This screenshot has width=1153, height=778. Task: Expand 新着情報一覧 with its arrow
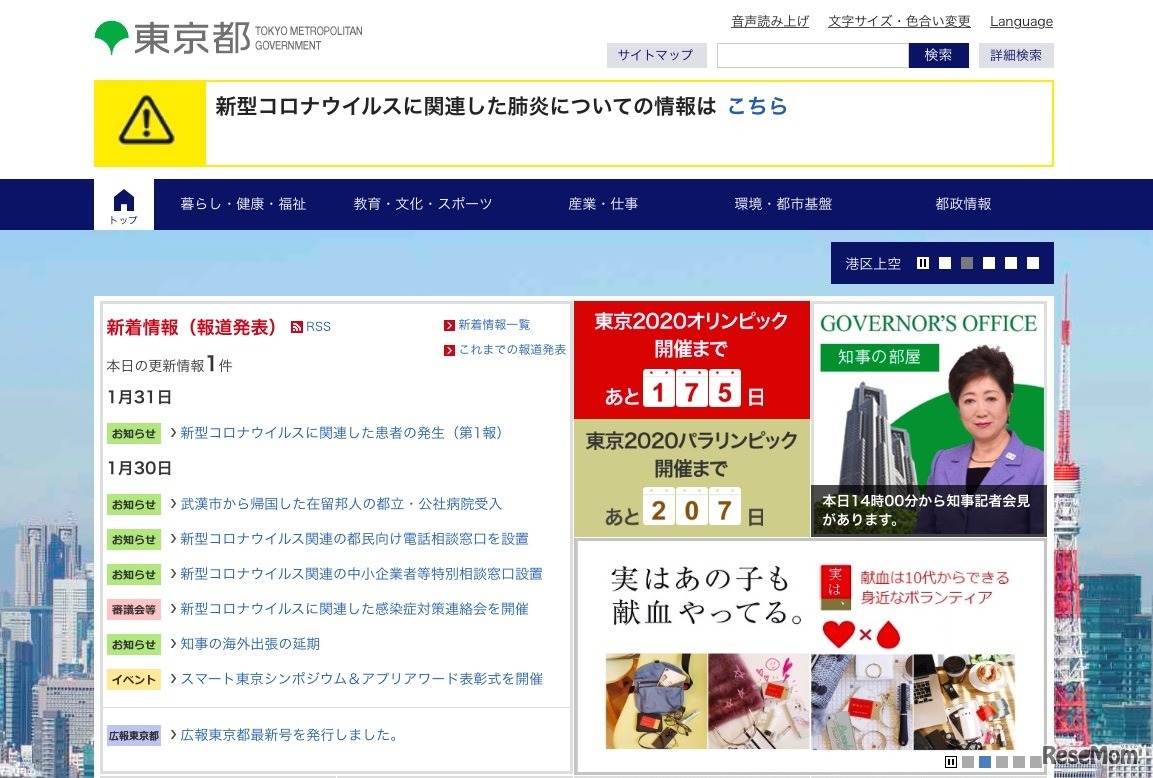point(448,324)
